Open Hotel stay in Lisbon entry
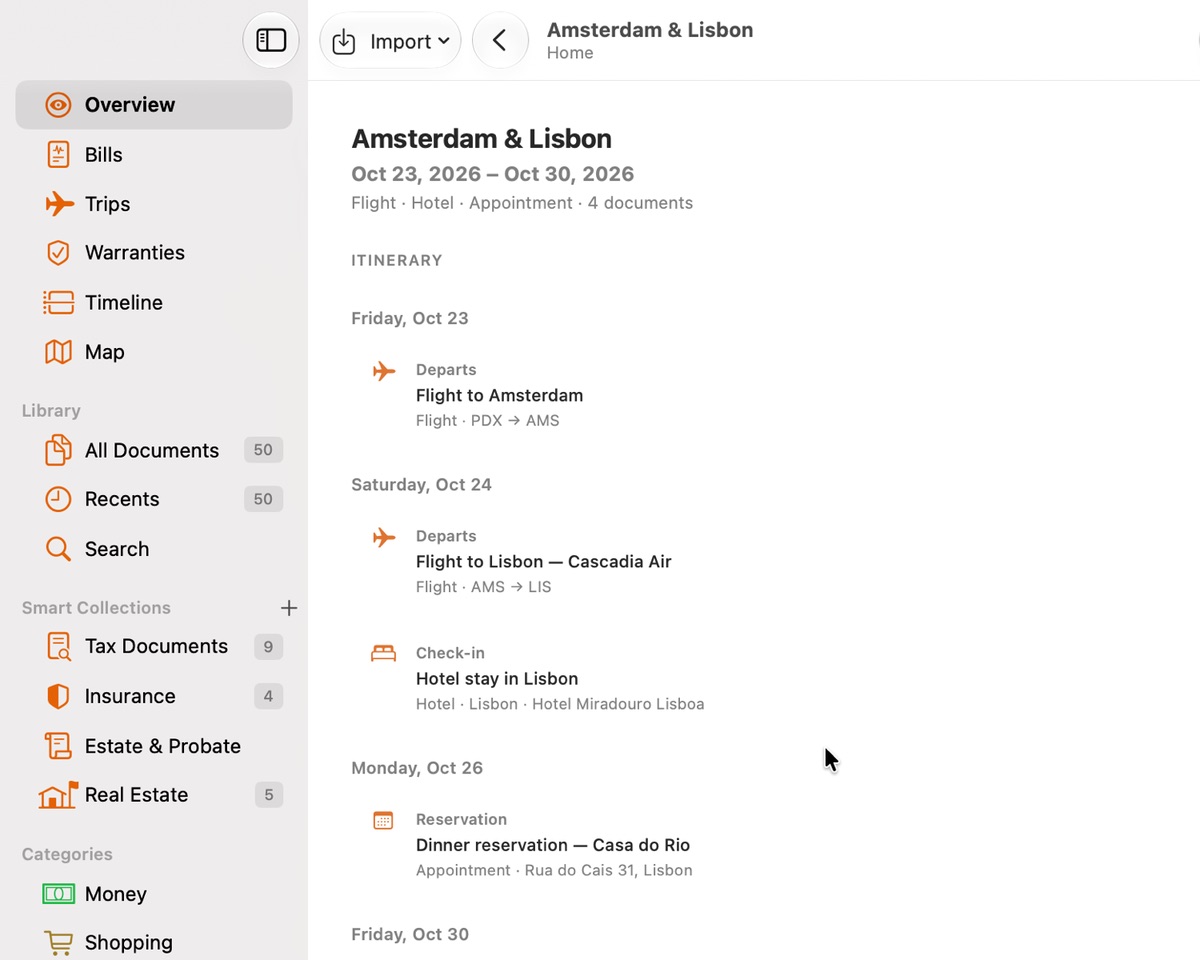This screenshot has height=960, width=1200. [497, 679]
